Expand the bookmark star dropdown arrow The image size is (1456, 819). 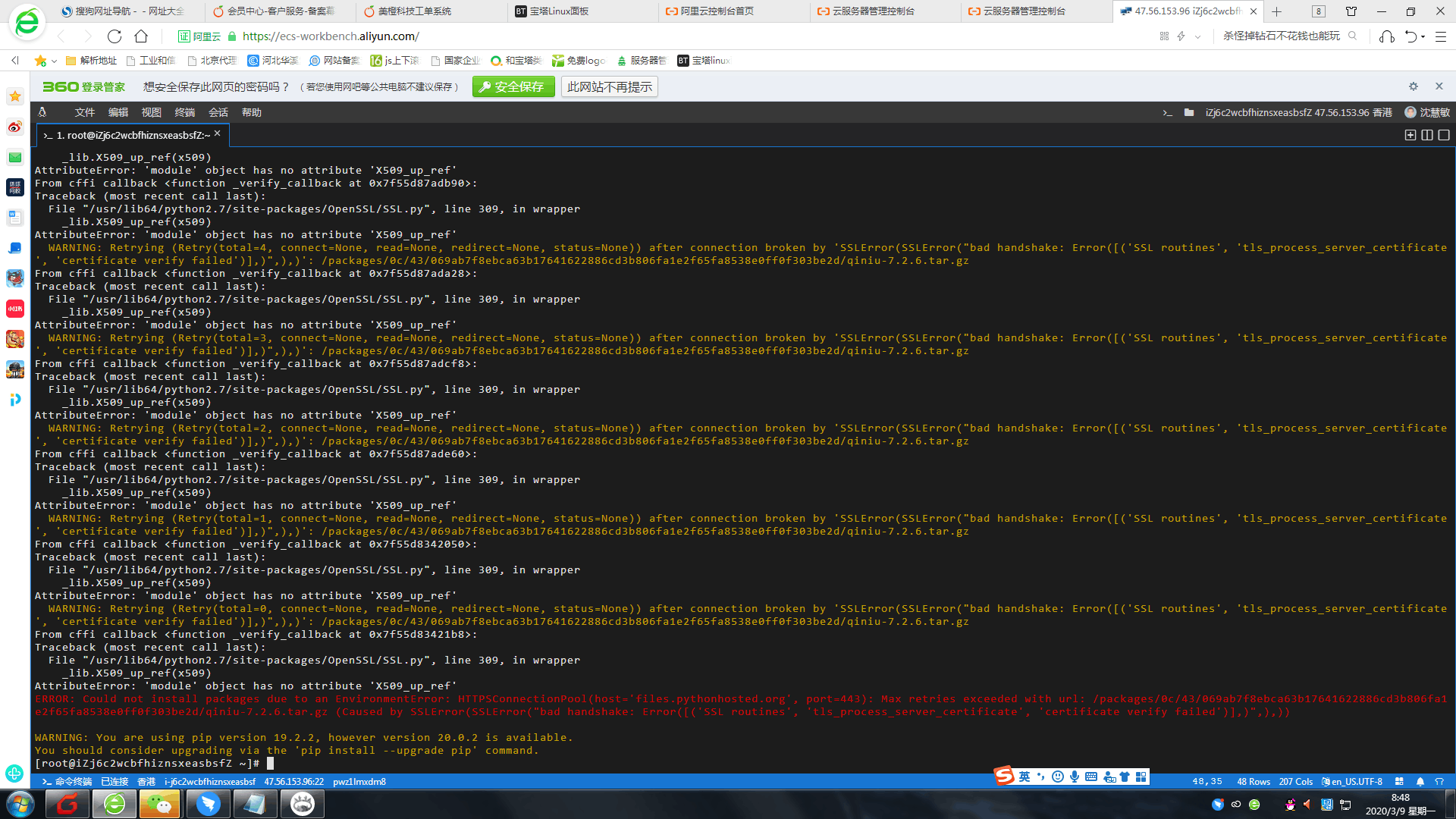(55, 61)
